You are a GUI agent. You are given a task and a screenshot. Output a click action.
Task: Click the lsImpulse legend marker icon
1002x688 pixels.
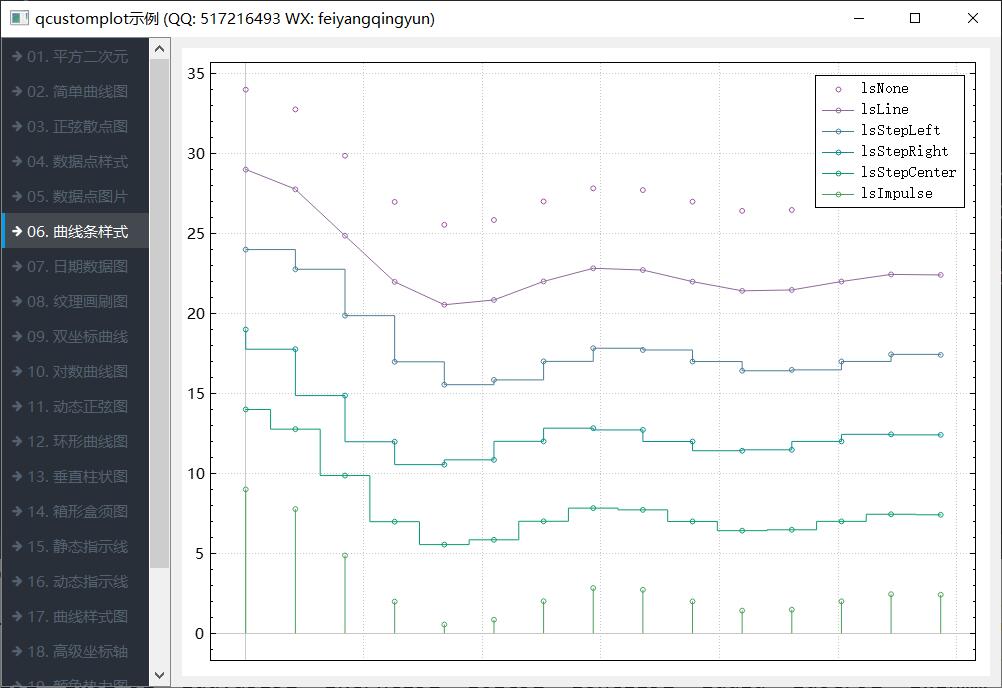[838, 194]
